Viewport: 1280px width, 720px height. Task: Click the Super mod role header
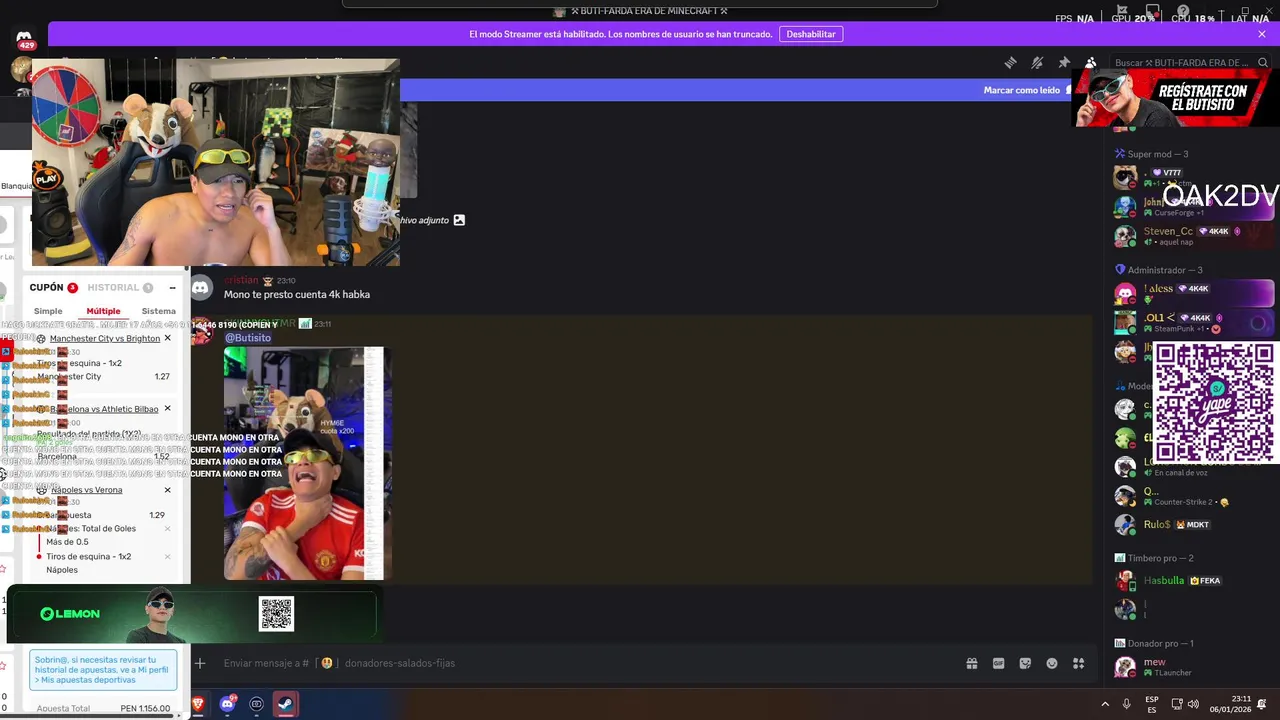click(x=1157, y=154)
